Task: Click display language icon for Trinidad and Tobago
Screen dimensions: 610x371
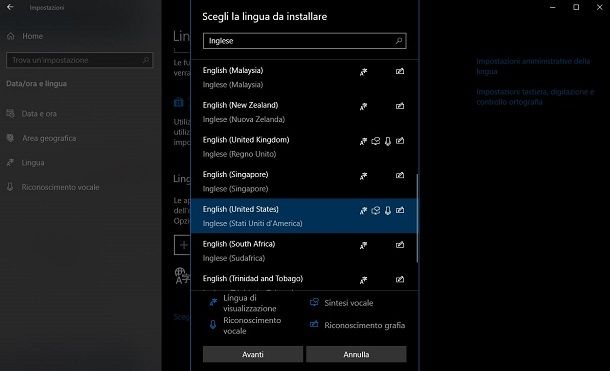Action: (363, 280)
